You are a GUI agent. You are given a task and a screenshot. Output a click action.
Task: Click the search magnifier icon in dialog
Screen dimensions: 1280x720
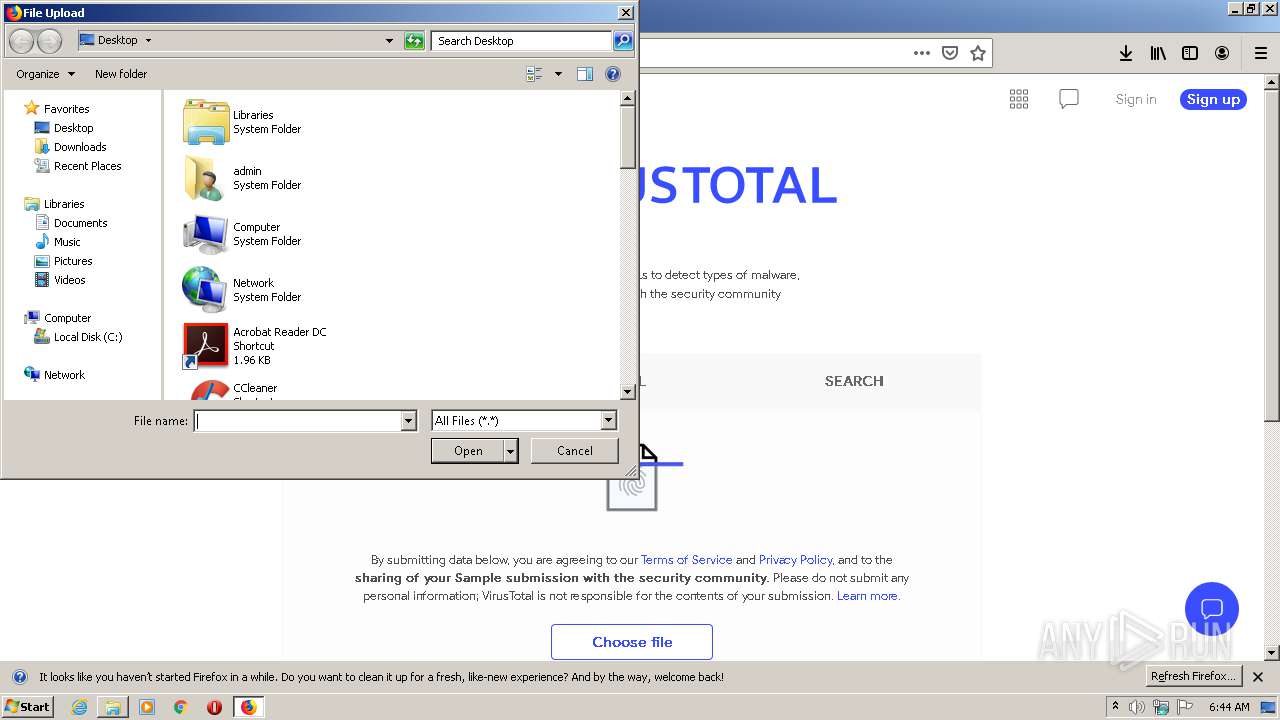(x=623, y=41)
